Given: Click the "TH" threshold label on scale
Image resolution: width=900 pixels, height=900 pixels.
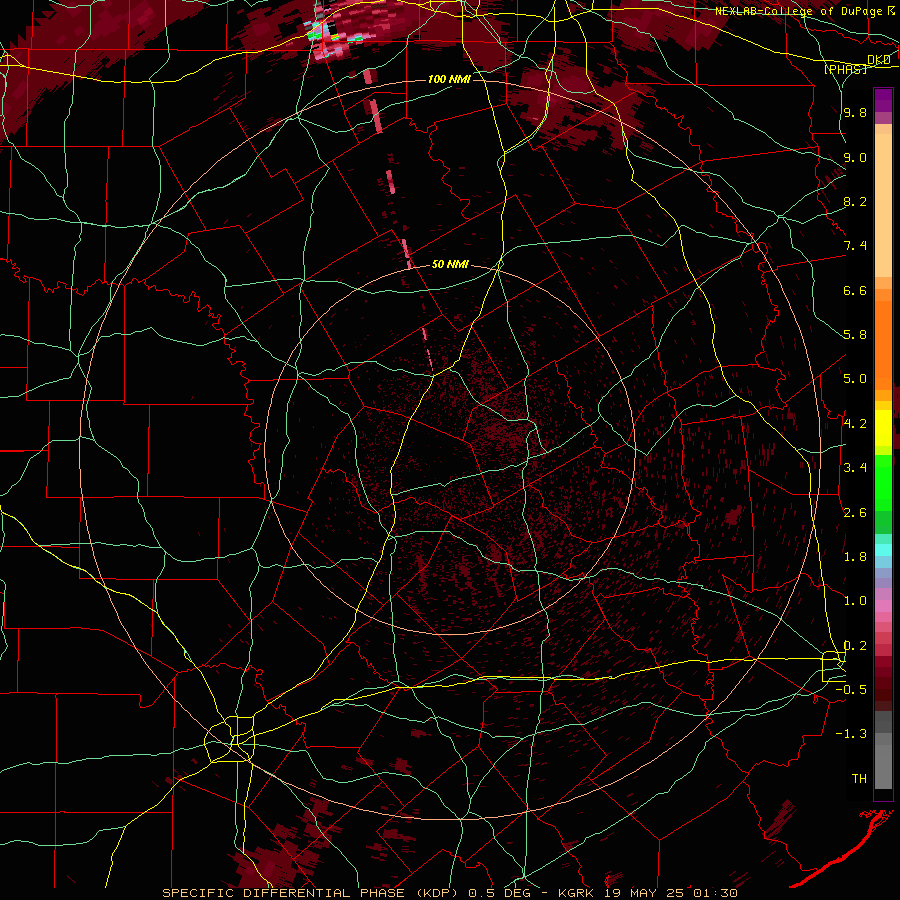Looking at the screenshot, I should (859, 779).
